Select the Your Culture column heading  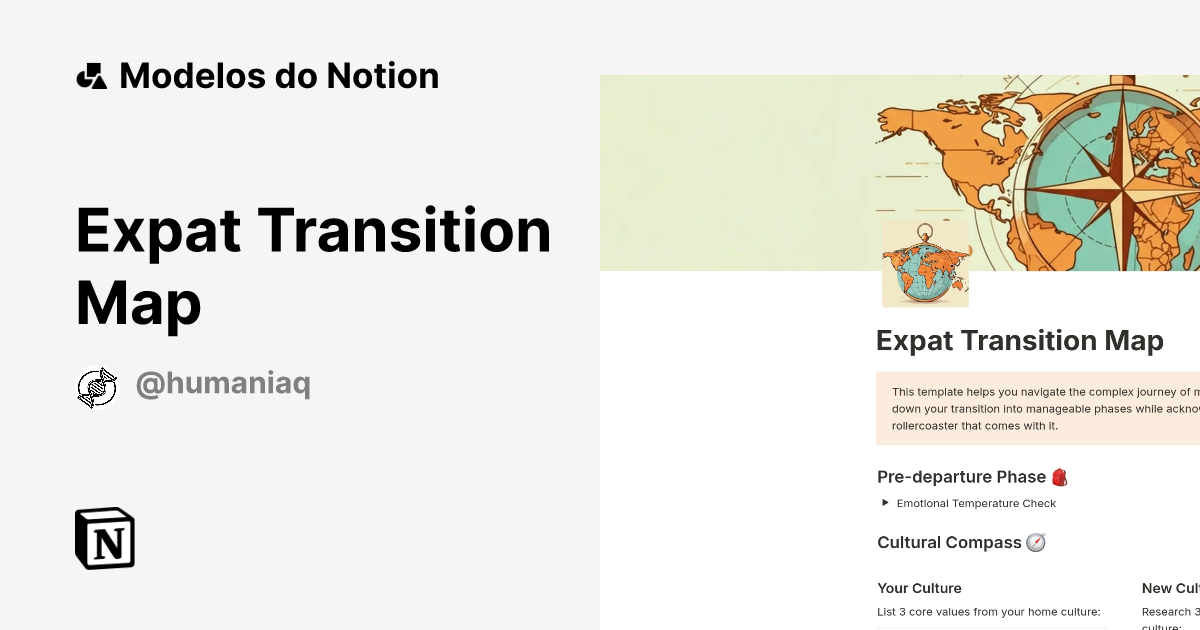[919, 588]
